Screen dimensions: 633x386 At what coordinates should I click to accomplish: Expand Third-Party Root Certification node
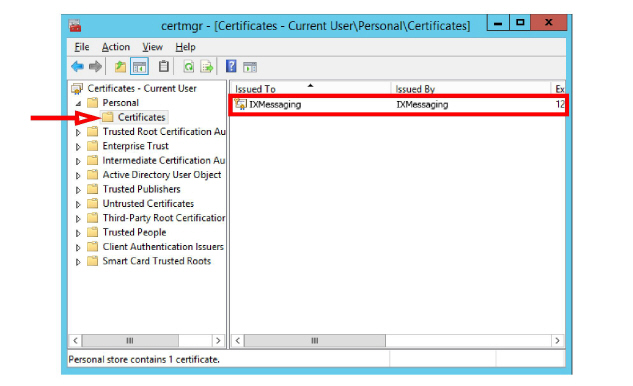(78, 218)
